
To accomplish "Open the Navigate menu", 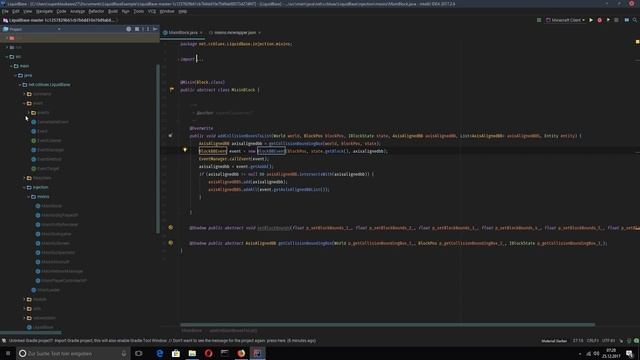I will point(44,11).
